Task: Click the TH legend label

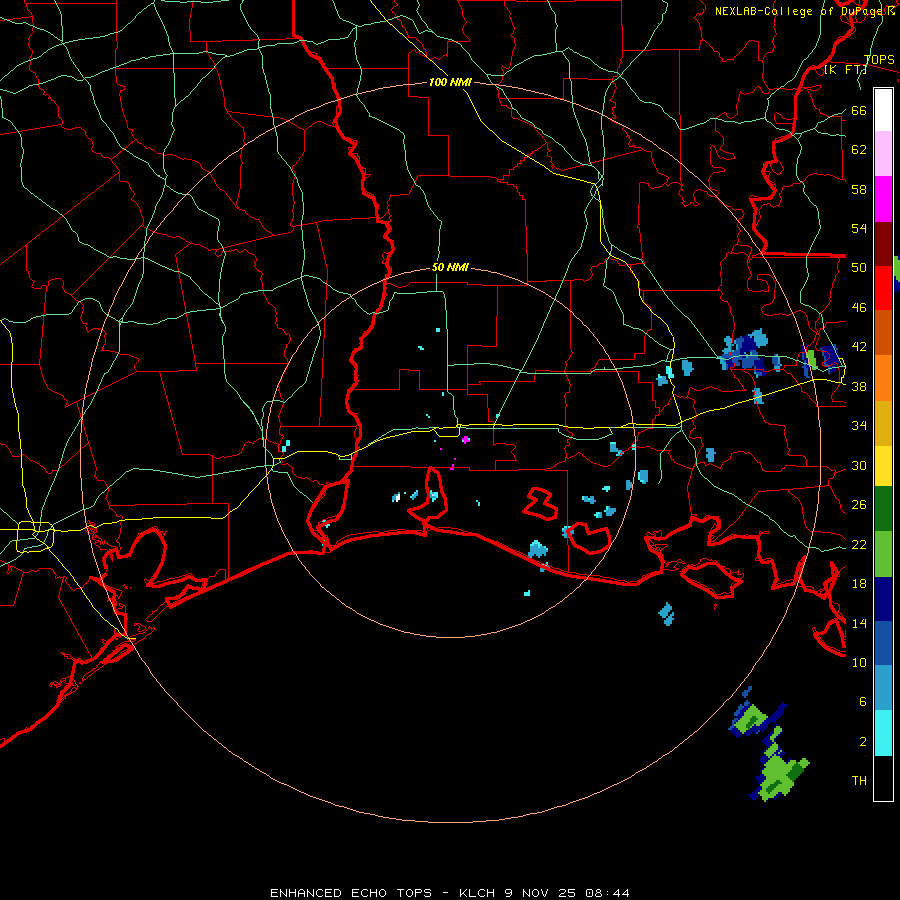Action: [859, 781]
